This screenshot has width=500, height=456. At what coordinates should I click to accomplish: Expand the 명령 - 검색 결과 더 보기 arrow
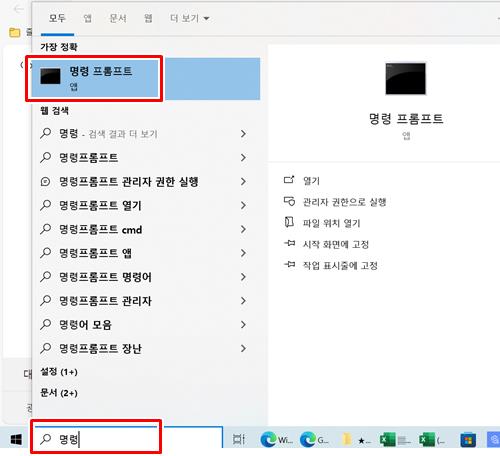coord(243,134)
